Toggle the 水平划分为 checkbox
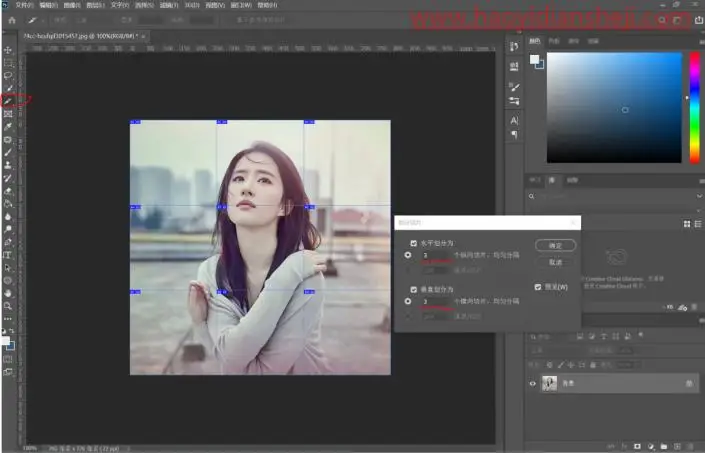 pyautogui.click(x=414, y=243)
